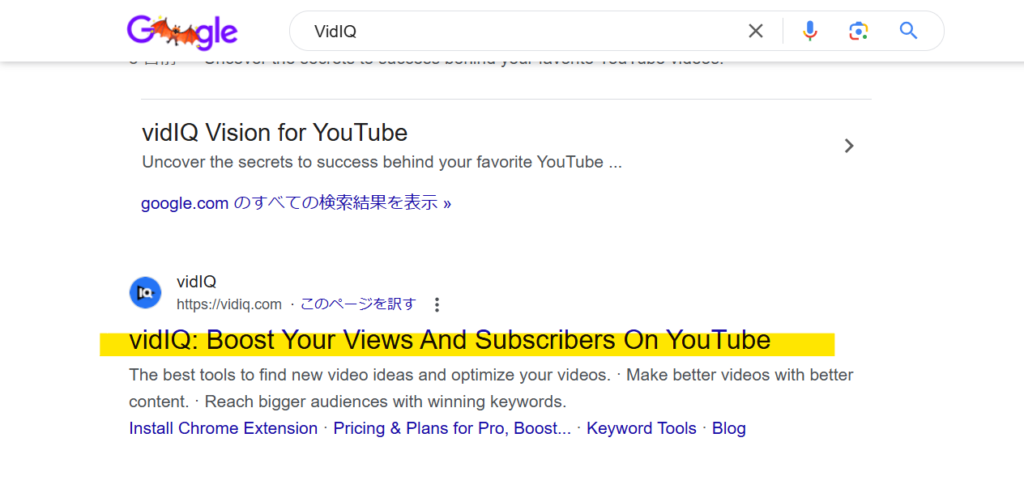Click the result snippet starting 'The best tools'

click(491, 388)
